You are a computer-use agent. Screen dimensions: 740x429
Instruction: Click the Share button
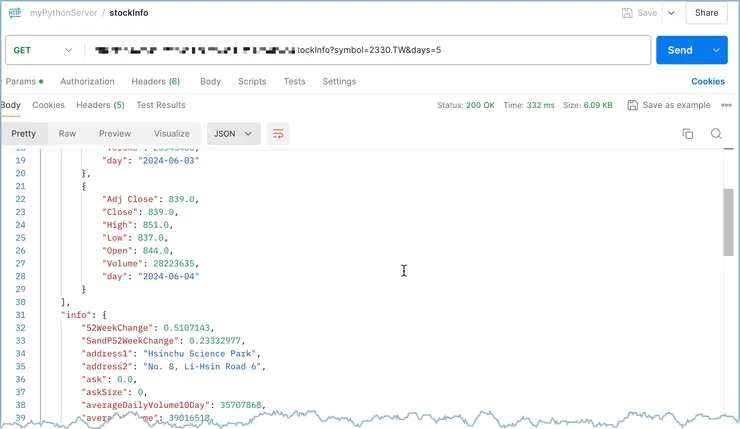pyautogui.click(x=706, y=13)
